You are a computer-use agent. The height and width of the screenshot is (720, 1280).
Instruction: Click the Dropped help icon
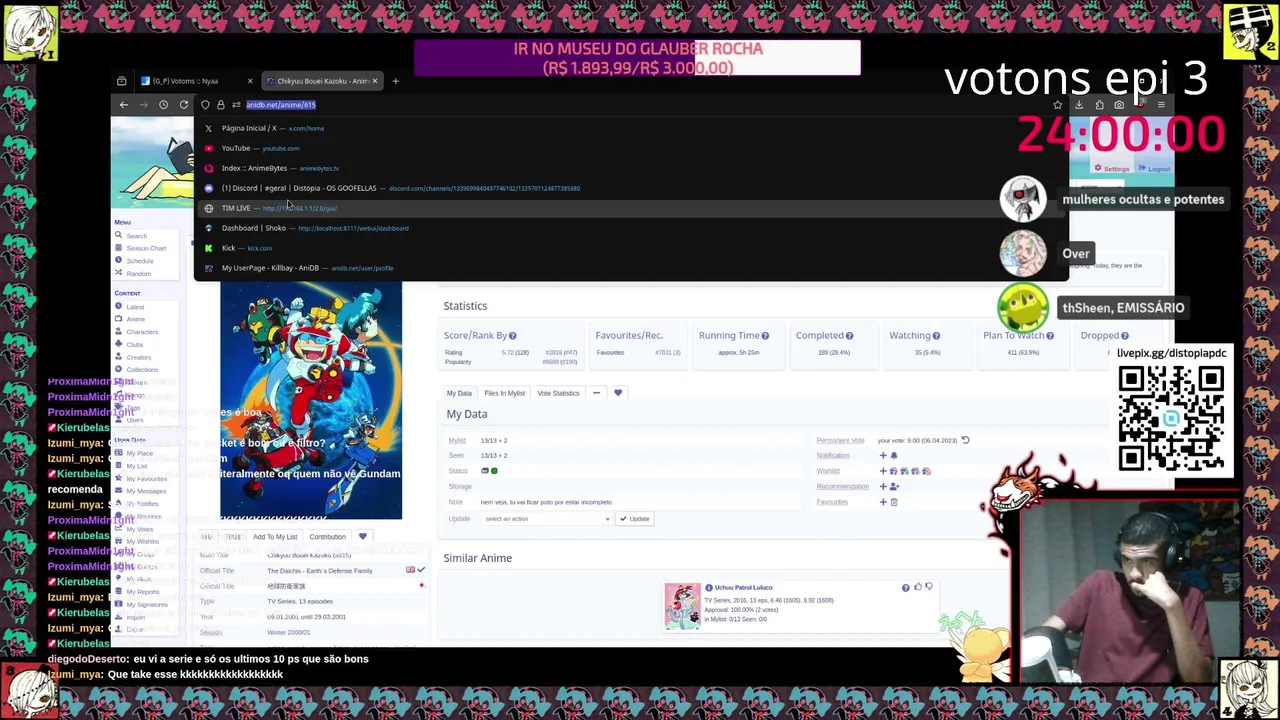click(1125, 336)
